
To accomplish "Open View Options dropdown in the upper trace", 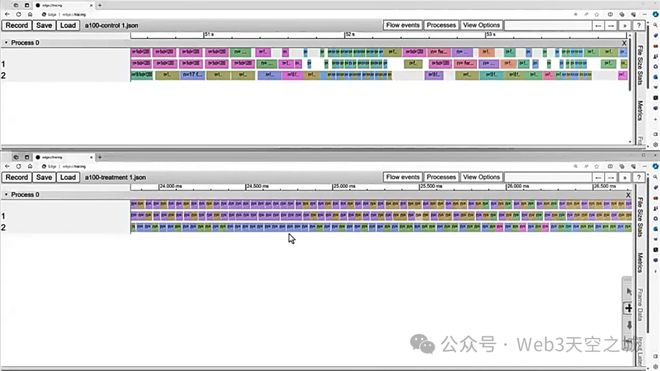I will pyautogui.click(x=481, y=25).
